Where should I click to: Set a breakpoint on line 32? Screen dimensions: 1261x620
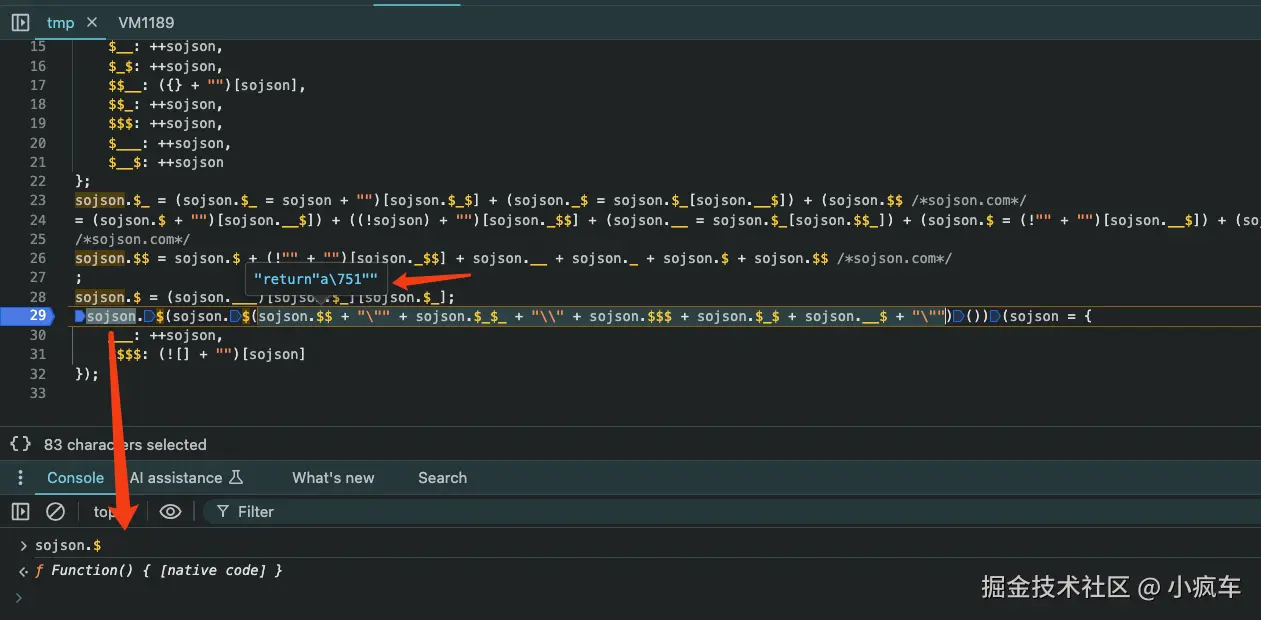click(37, 374)
